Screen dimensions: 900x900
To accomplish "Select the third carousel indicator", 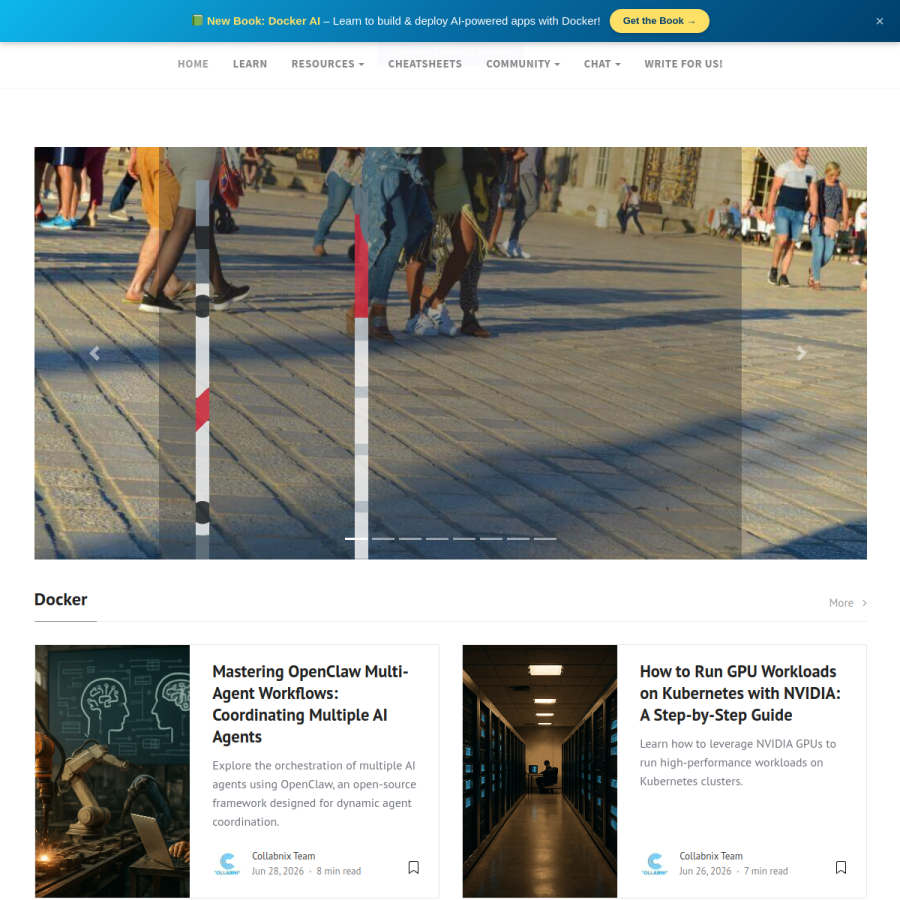I will (x=410, y=539).
